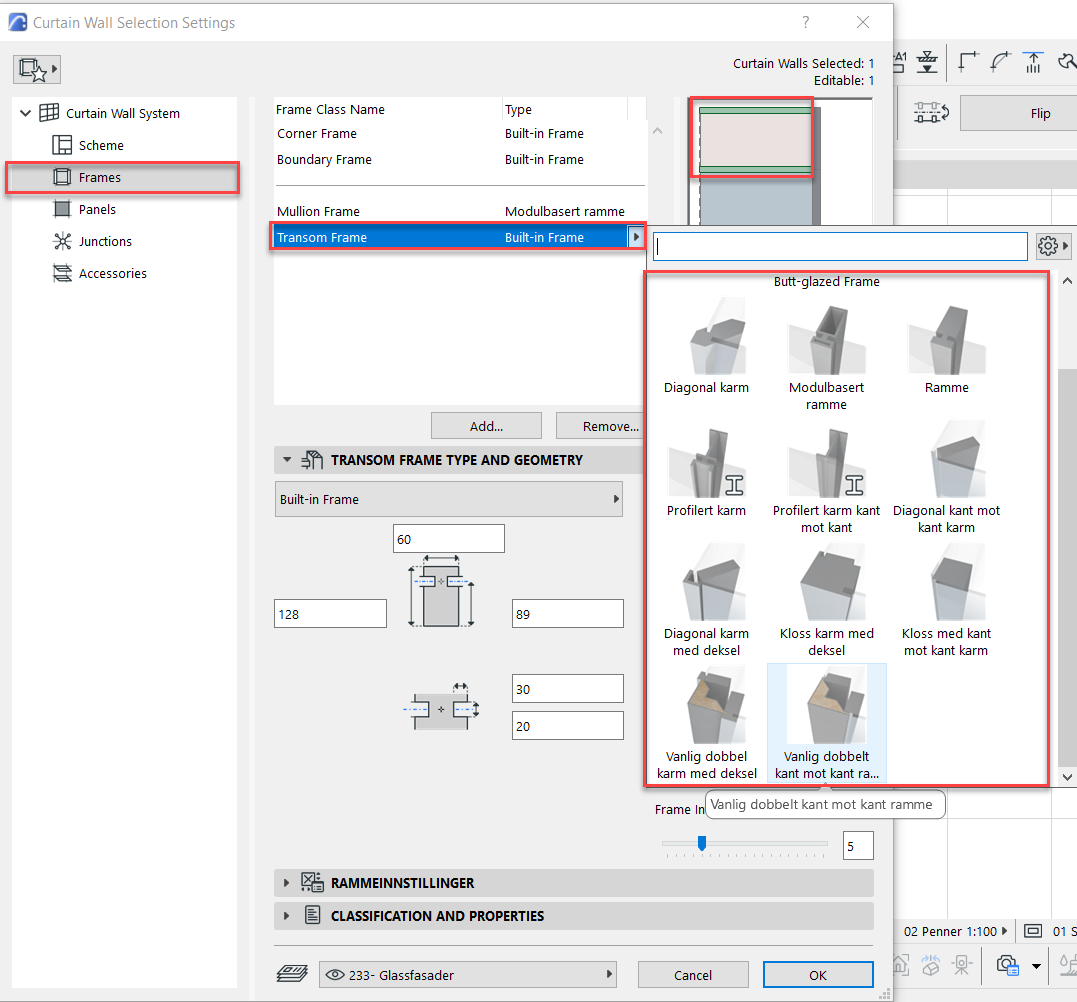
Task: Choose Vanlig dobbel karm med deksel
Action: 706,724
